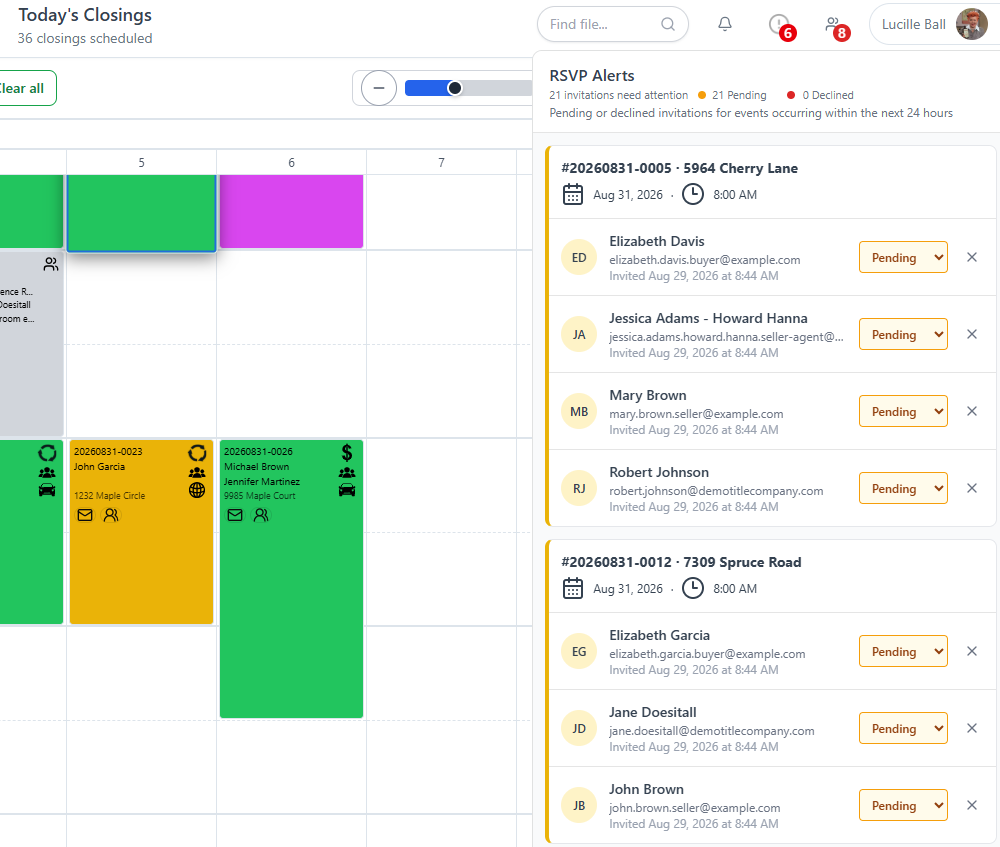This screenshot has width=1000, height=847.
Task: Click attendees icon on closing 20260831-0023
Action: click(111, 515)
